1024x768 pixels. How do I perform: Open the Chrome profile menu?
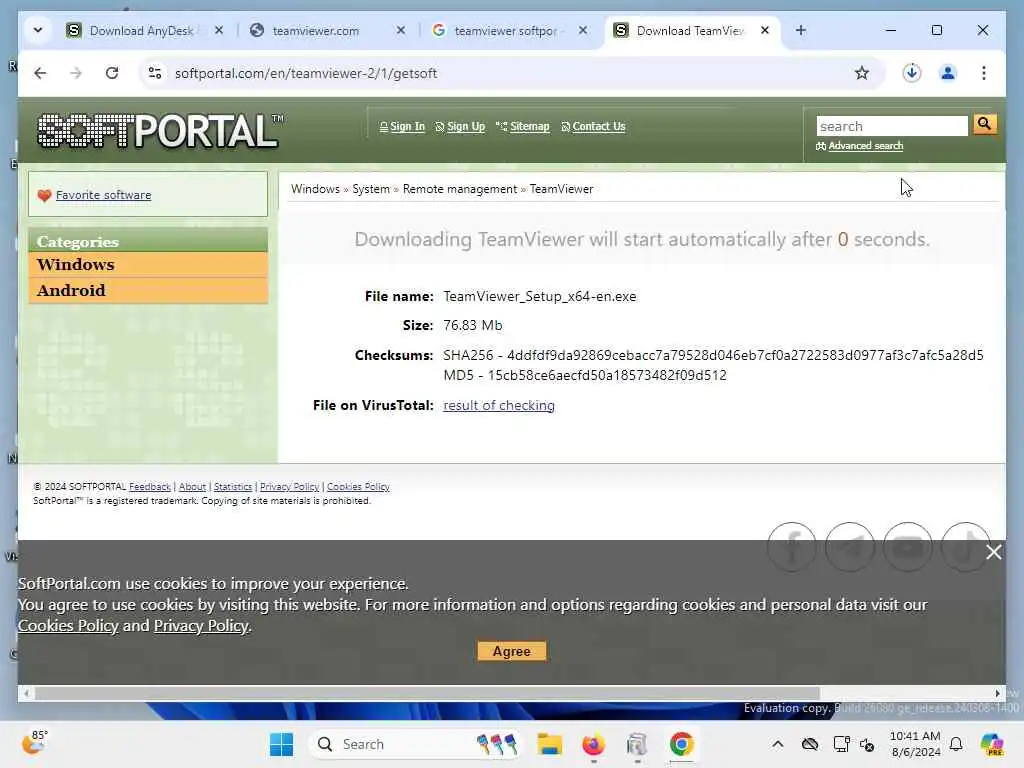[948, 73]
